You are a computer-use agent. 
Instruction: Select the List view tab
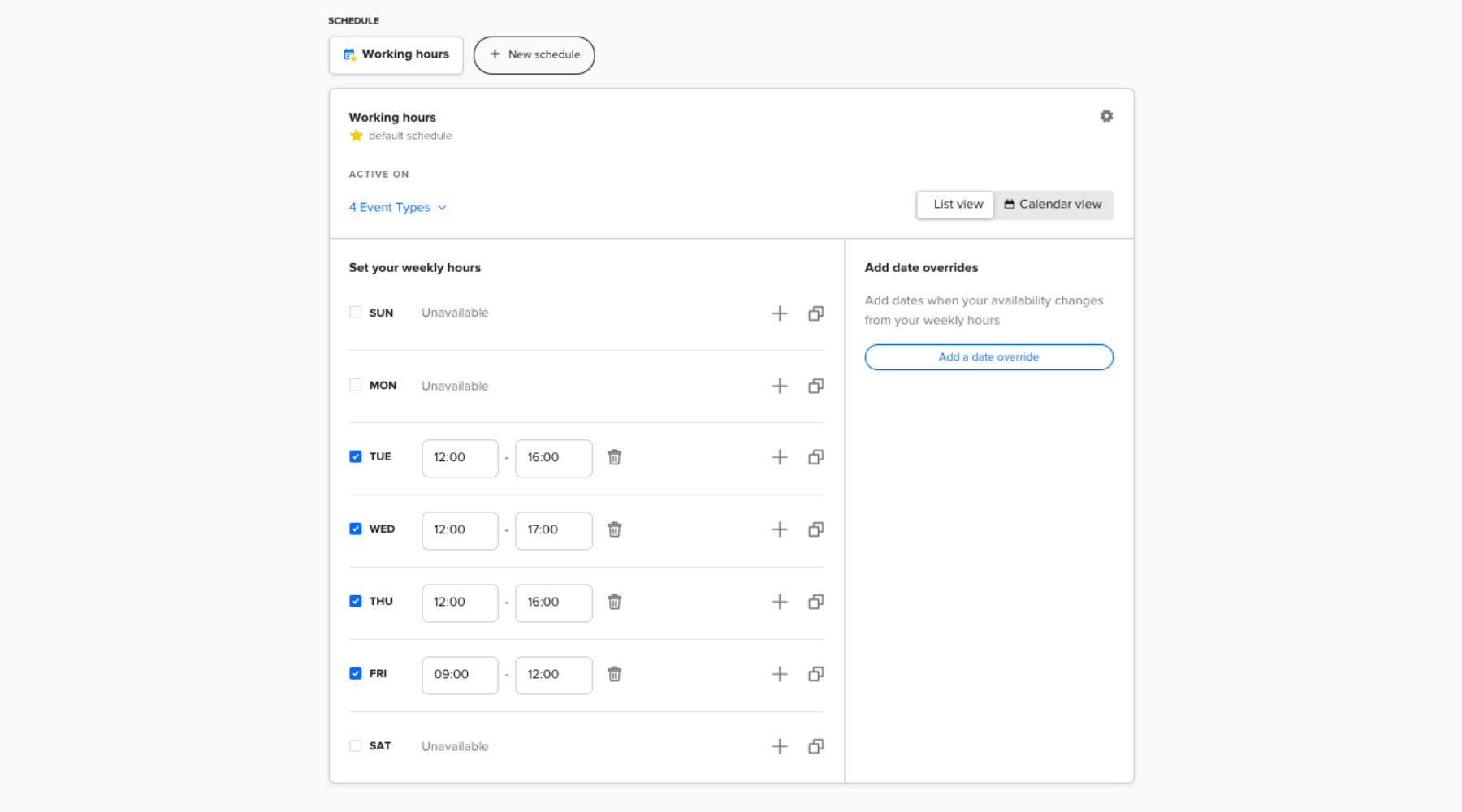[956, 205]
